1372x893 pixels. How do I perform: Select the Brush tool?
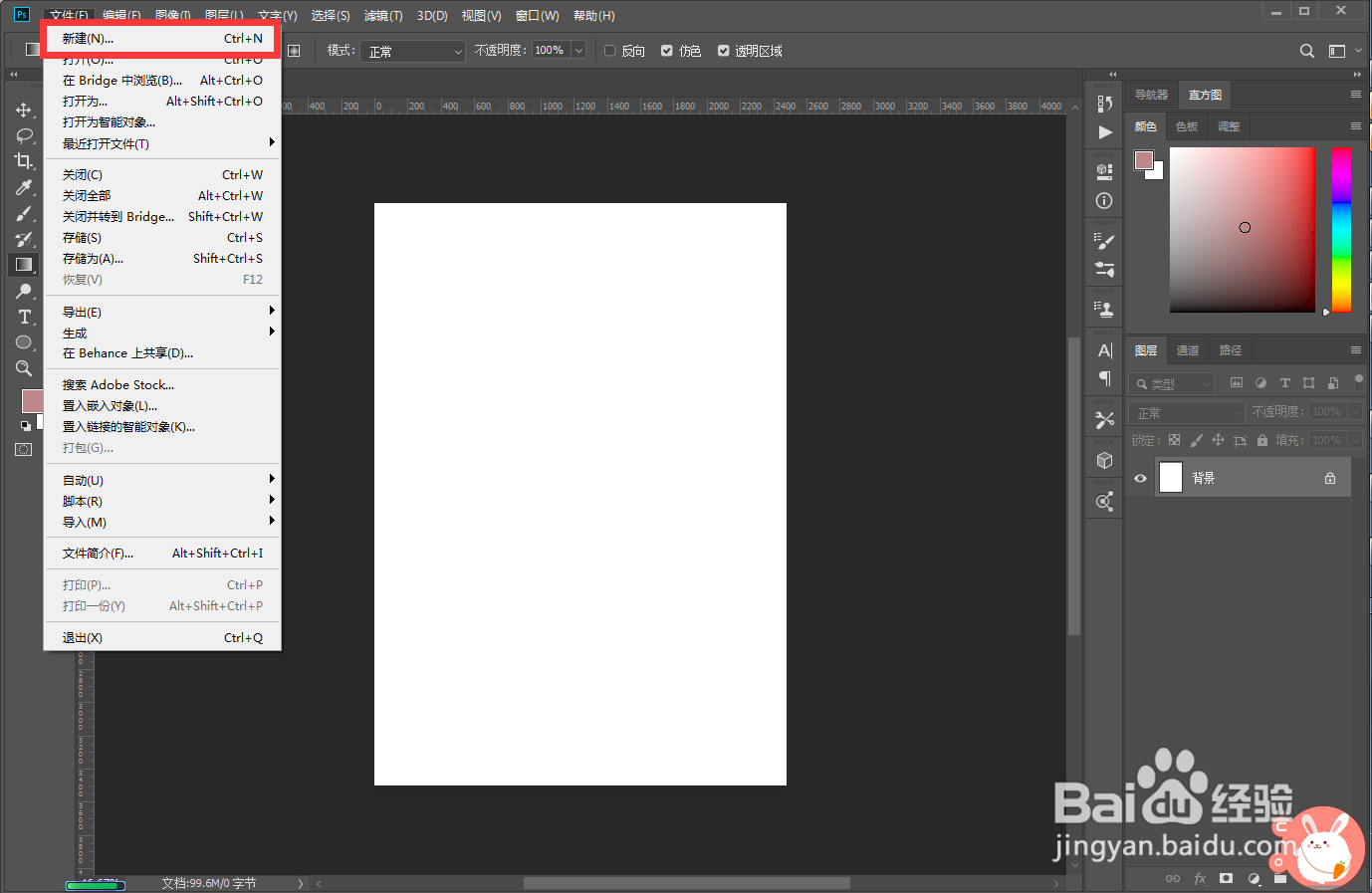tap(24, 213)
